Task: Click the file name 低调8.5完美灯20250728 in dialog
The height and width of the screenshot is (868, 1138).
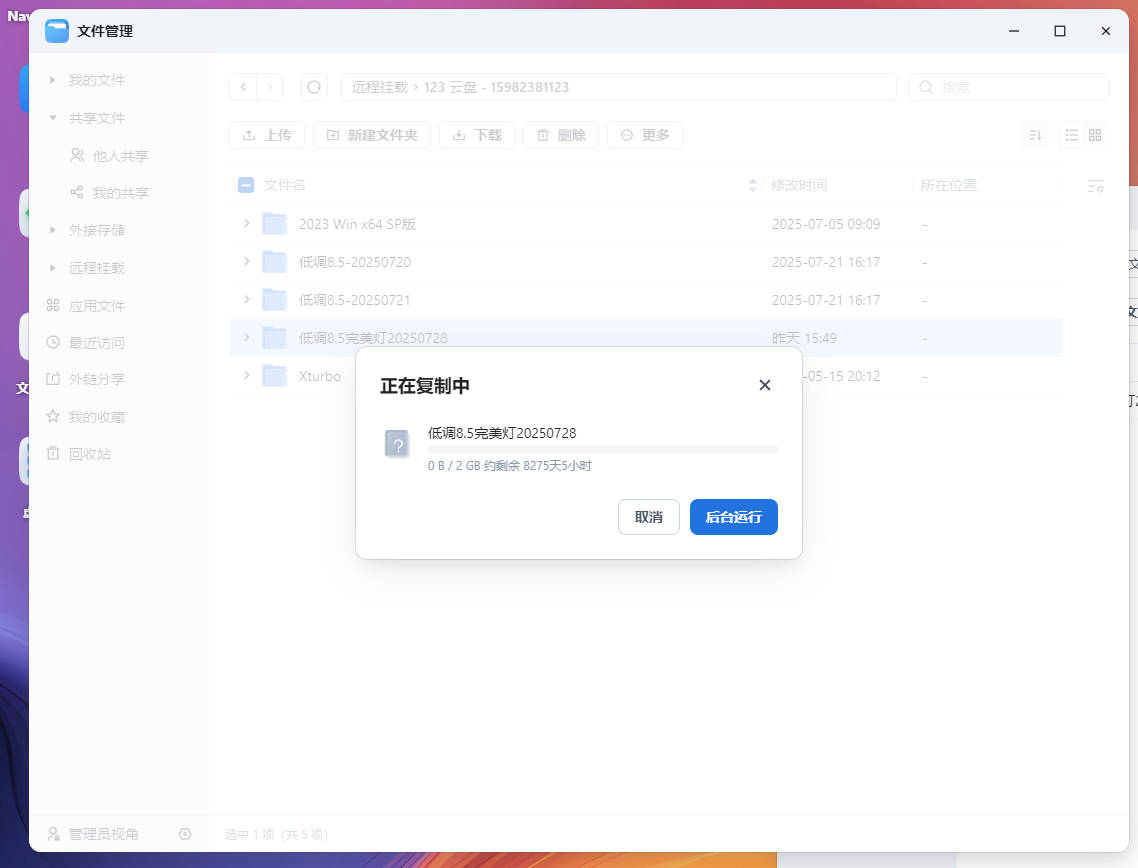Action: click(502, 433)
